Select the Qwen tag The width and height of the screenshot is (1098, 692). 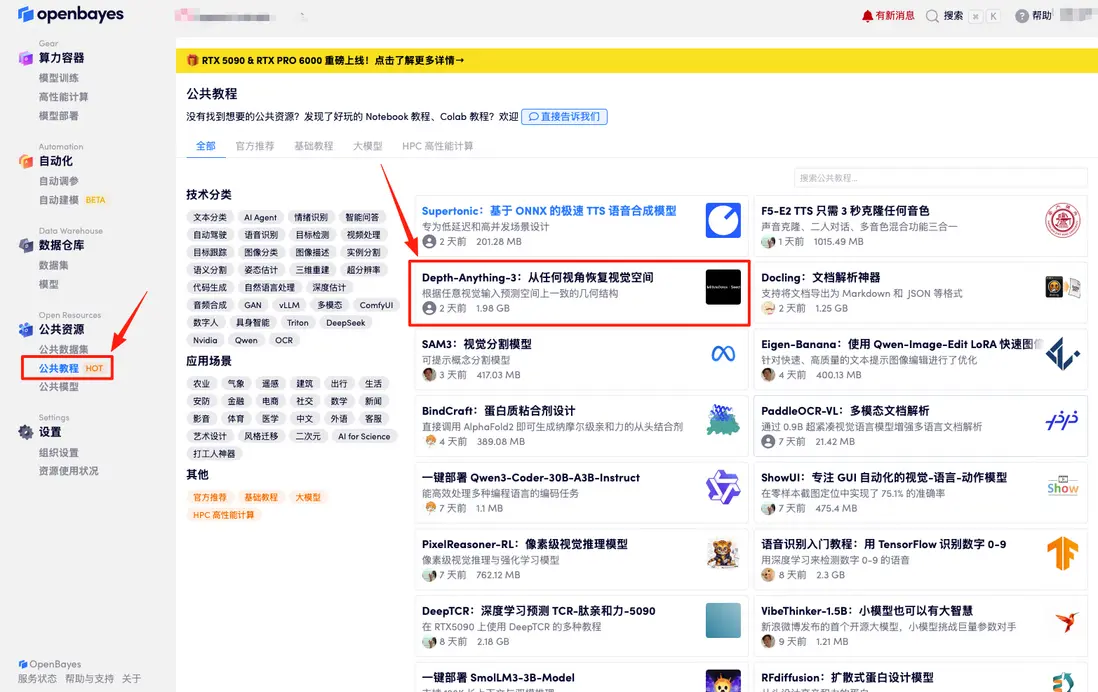pos(246,340)
